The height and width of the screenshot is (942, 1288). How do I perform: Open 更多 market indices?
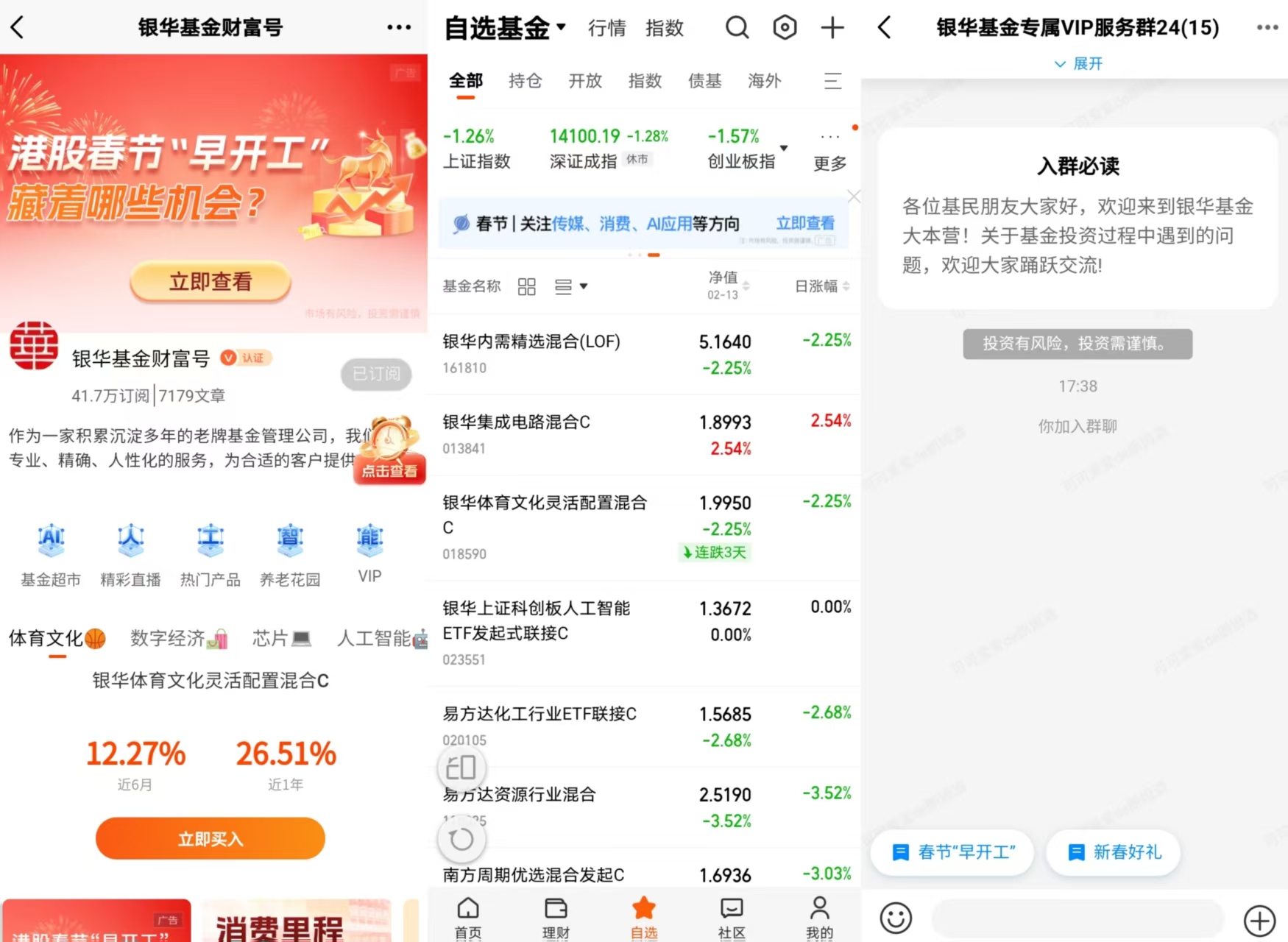[x=830, y=150]
